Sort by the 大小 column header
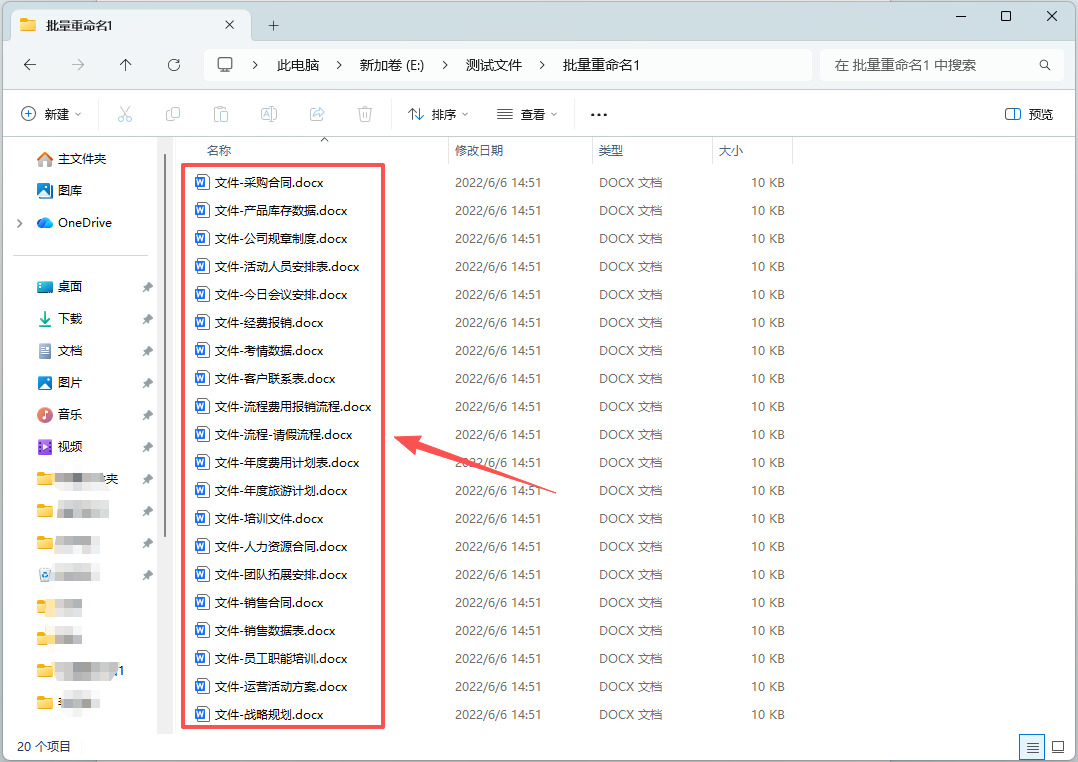The image size is (1078, 762). coord(730,150)
